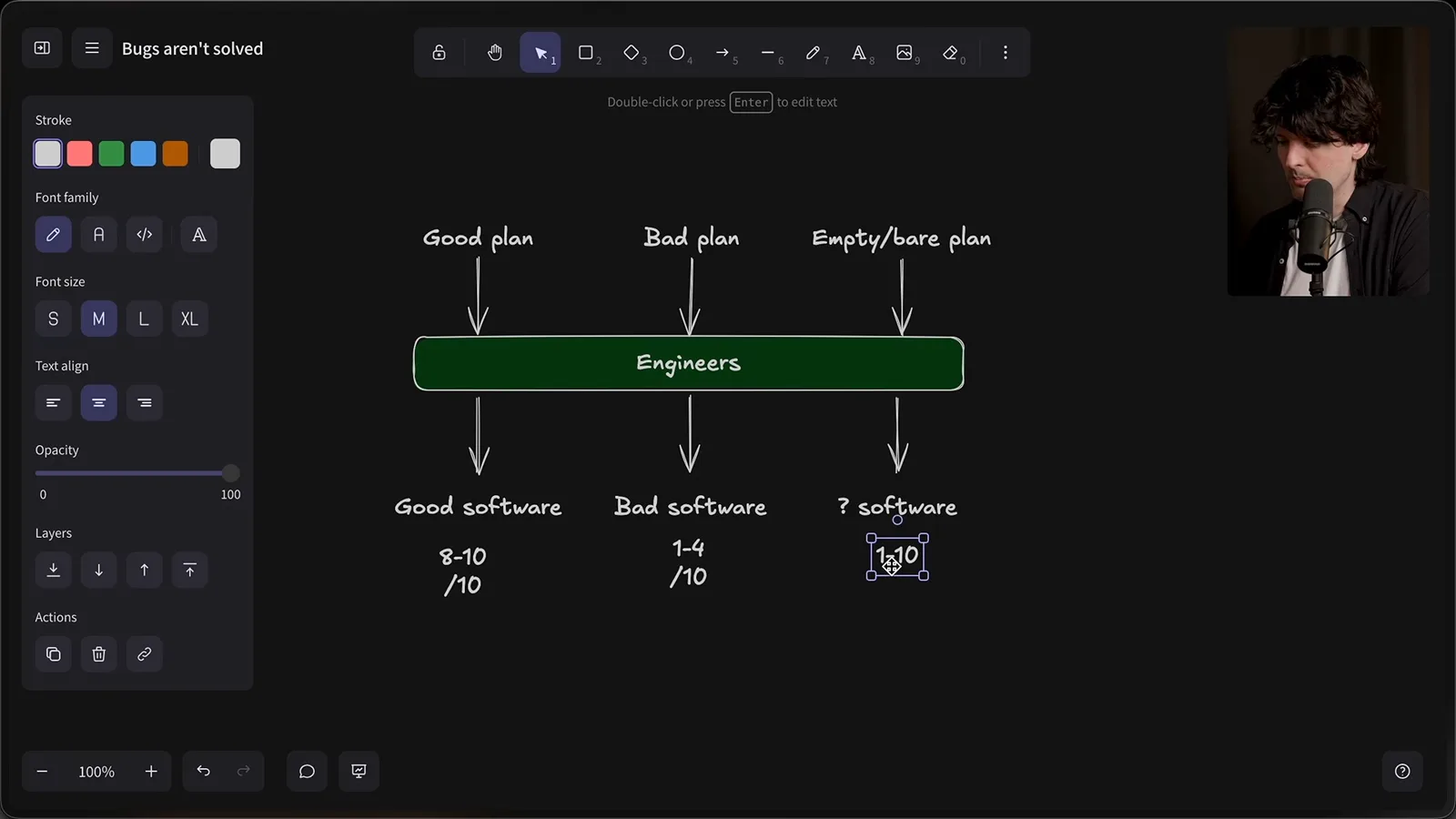Select the freehand Draw pencil tool
Screen dimensions: 1456x819
(x=814, y=53)
